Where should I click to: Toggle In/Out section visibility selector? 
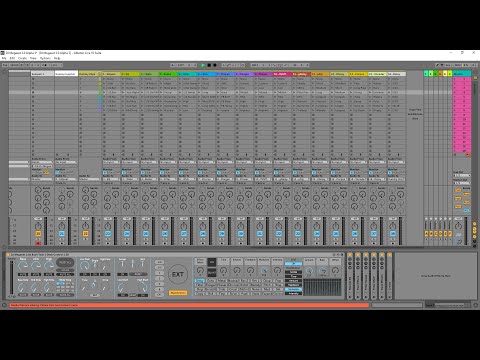point(474,224)
